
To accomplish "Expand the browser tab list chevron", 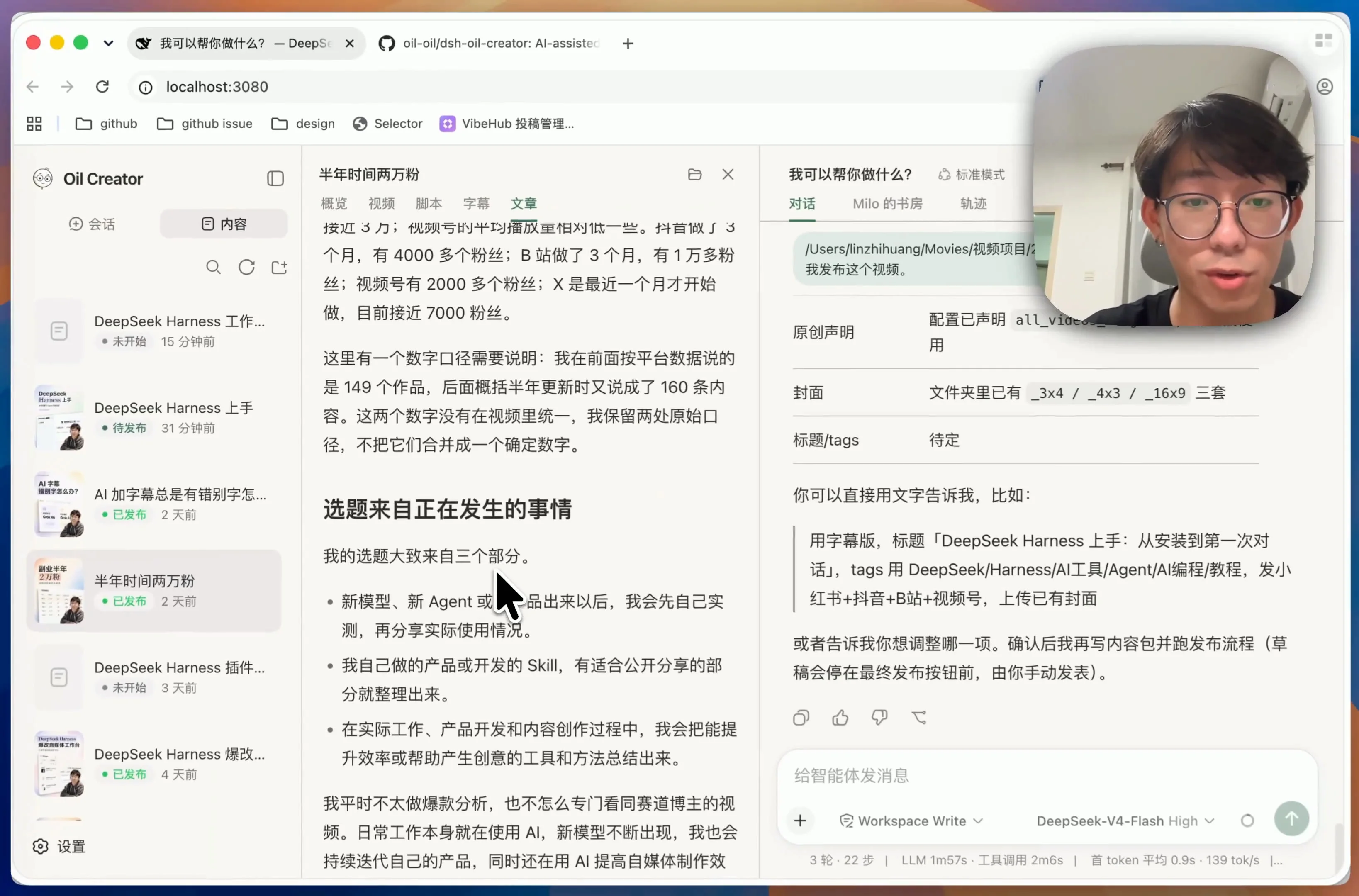I will (x=108, y=44).
